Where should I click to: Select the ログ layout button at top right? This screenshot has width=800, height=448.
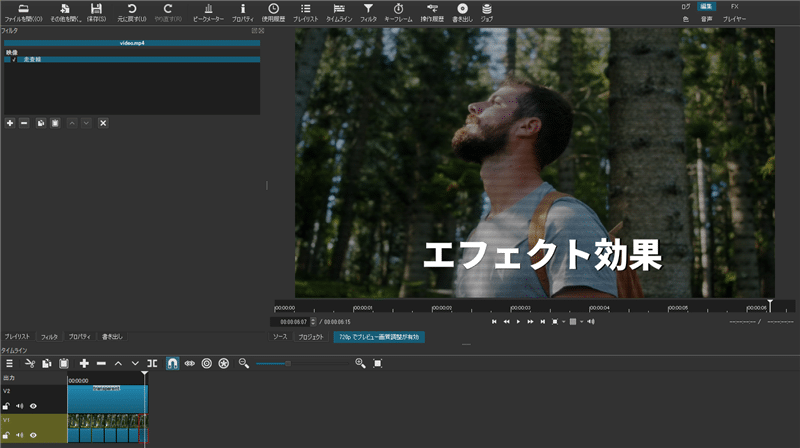click(686, 7)
